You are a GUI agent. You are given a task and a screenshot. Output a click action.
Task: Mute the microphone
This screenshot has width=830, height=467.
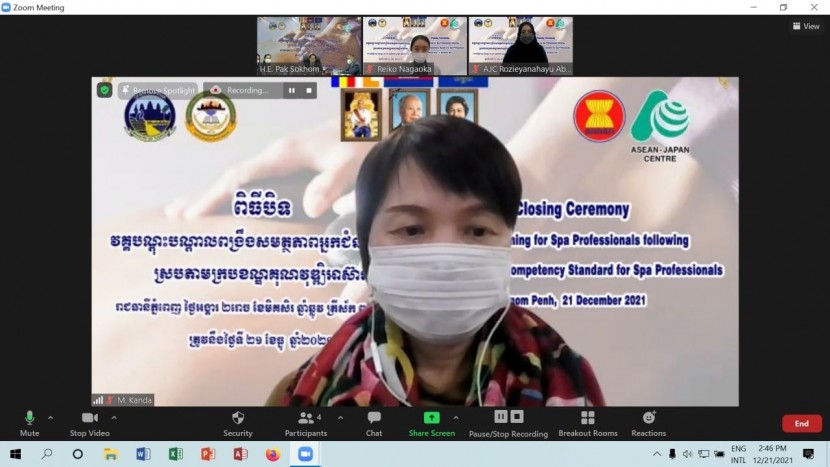pyautogui.click(x=29, y=418)
